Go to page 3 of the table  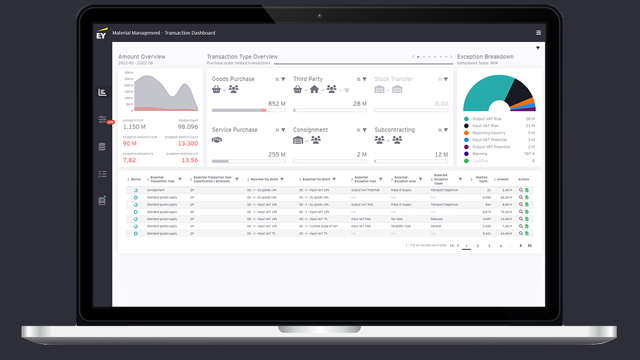pos(489,246)
